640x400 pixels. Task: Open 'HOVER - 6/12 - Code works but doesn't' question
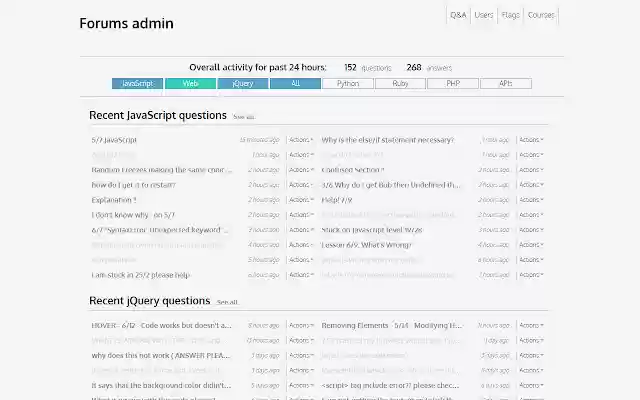(x=161, y=326)
